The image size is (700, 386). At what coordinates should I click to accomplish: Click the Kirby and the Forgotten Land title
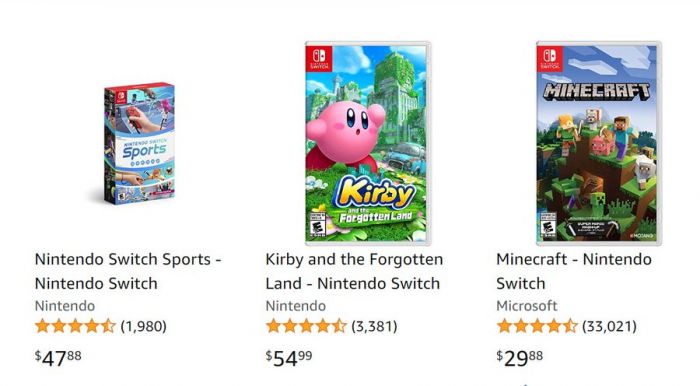coord(354,271)
